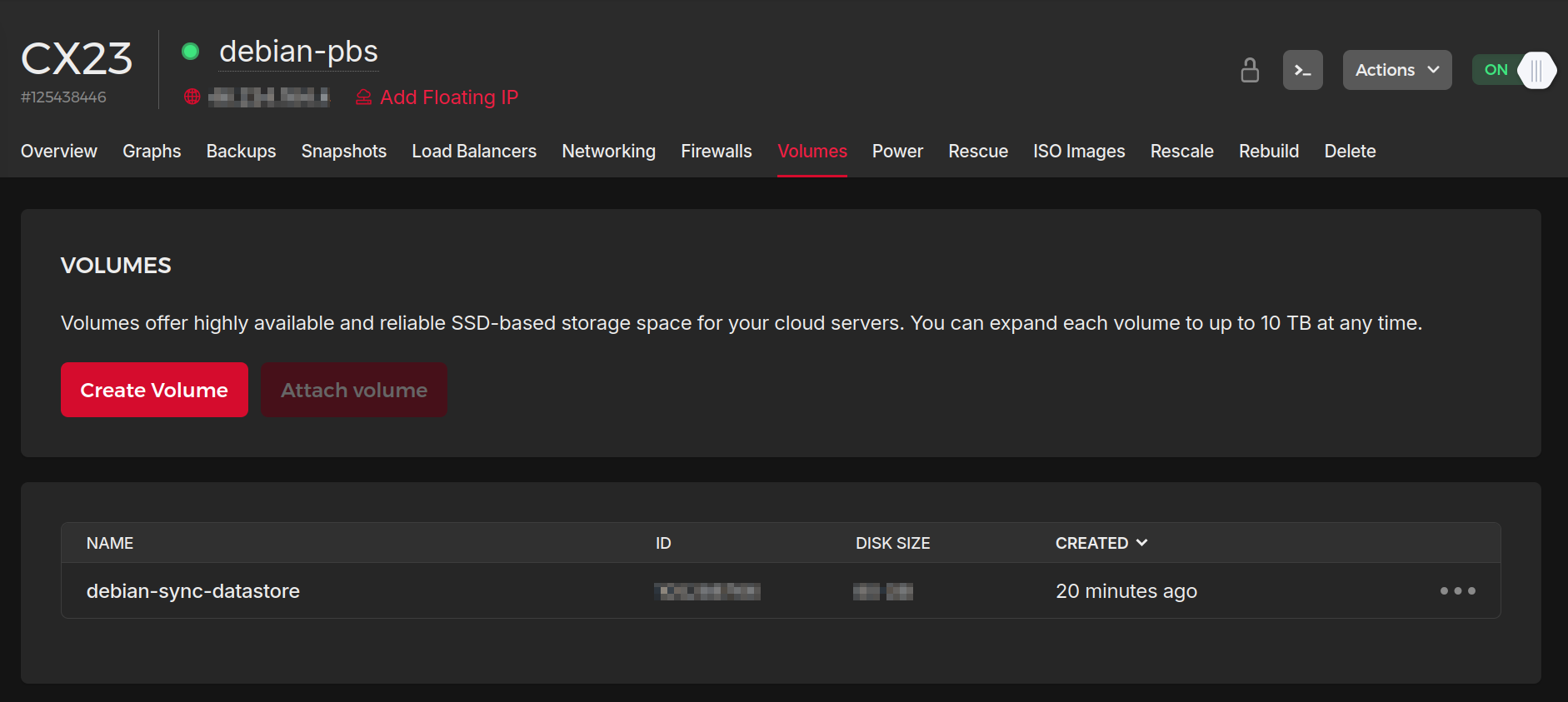
Task: Switch to the Overview tab
Action: [x=59, y=152]
